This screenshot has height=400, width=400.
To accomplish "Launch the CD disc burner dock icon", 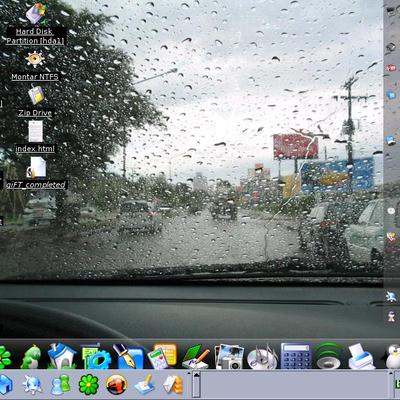I will (262, 358).
